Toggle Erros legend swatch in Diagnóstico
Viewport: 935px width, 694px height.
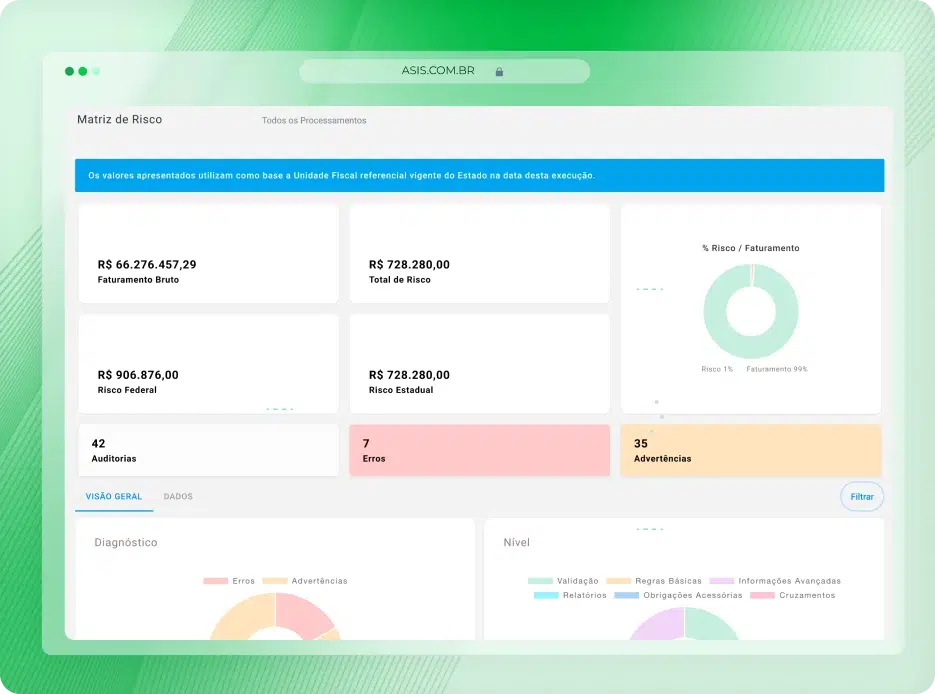[215, 581]
